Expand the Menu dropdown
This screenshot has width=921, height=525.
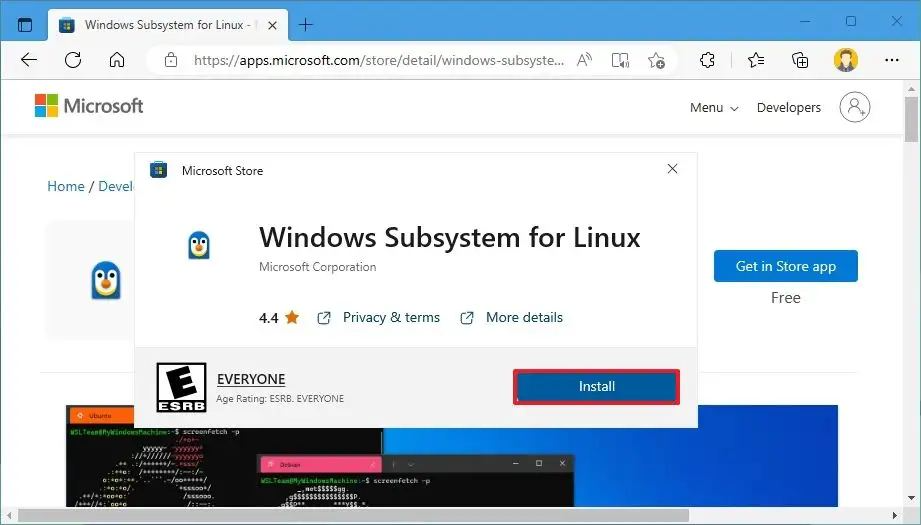tap(714, 107)
